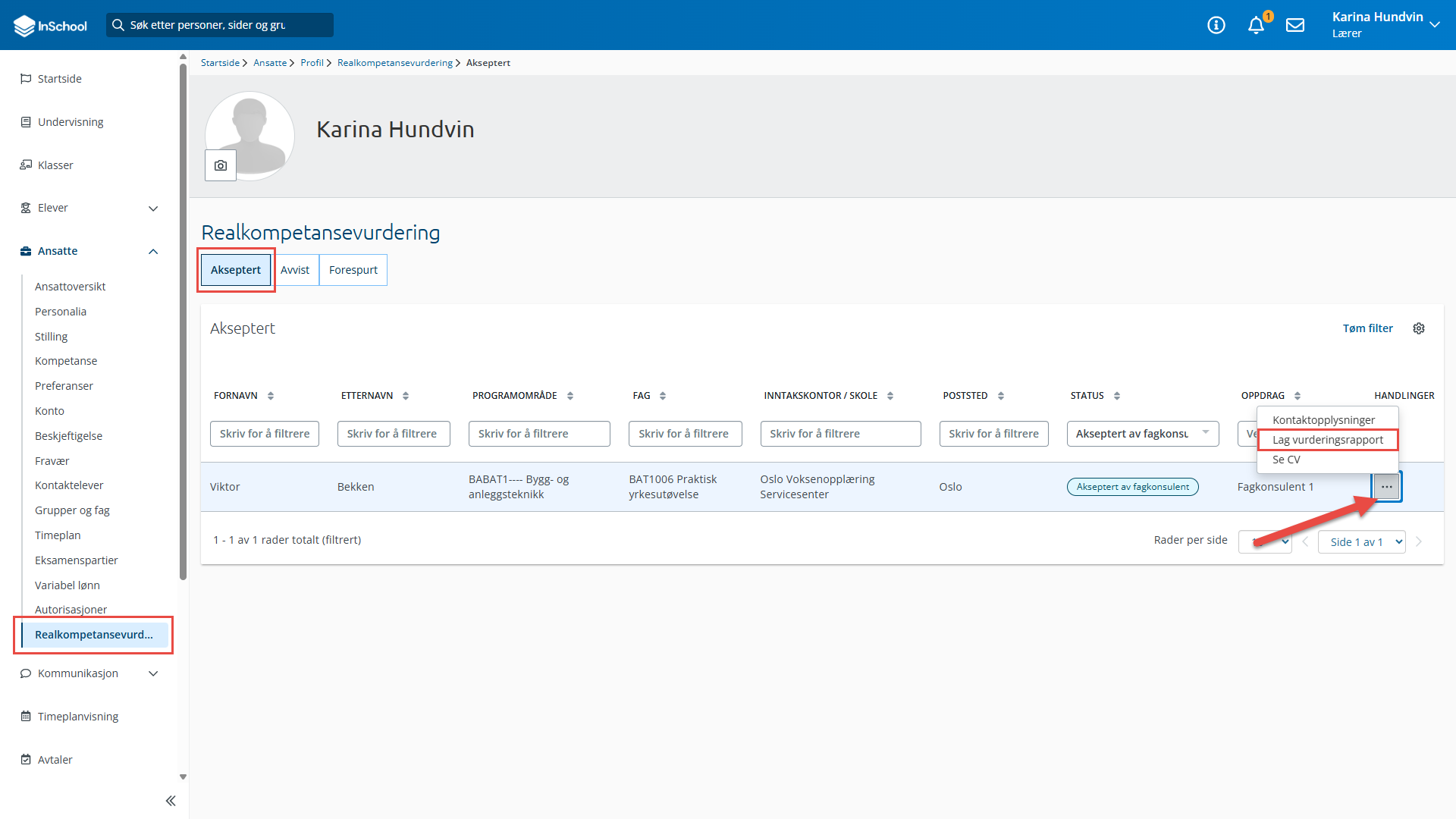
Task: Select the Forespurt tab
Action: point(353,270)
